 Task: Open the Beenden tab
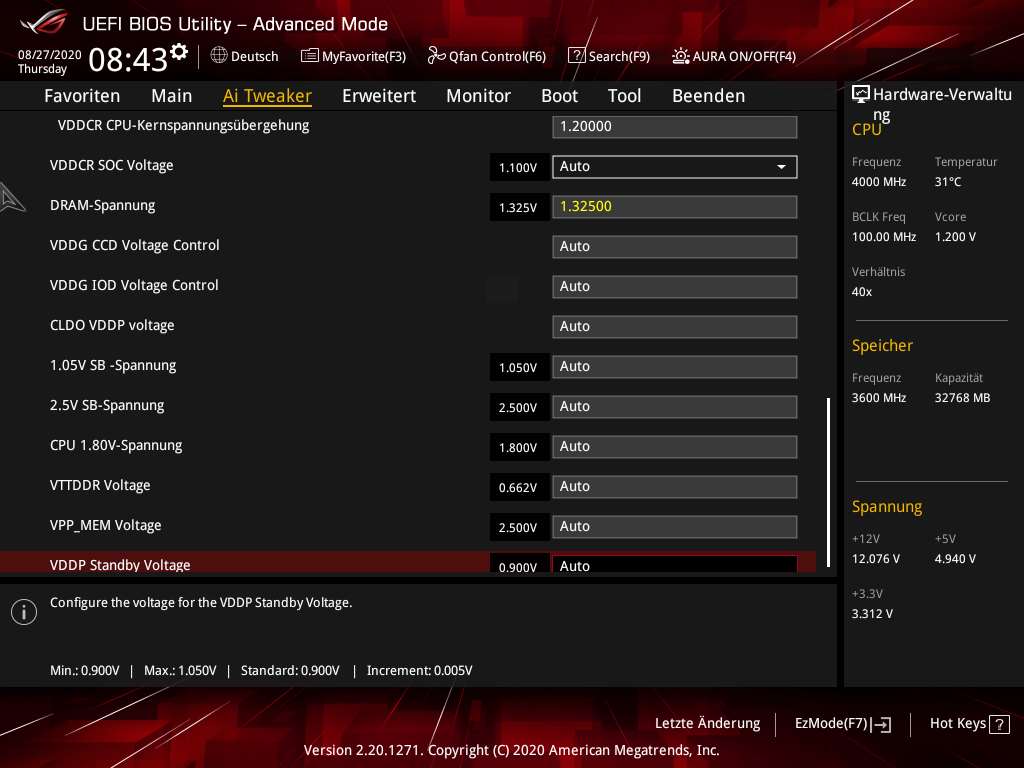(709, 96)
